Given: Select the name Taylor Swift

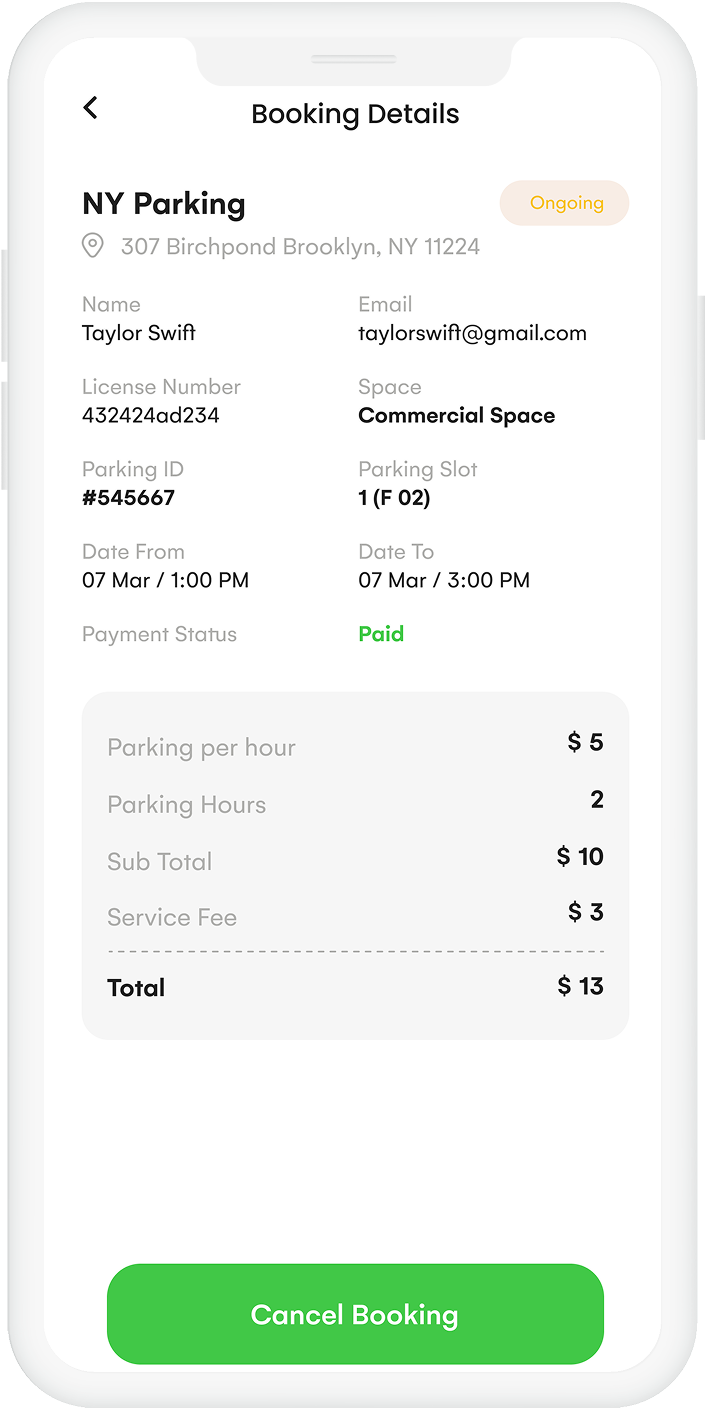Looking at the screenshot, I should [139, 333].
